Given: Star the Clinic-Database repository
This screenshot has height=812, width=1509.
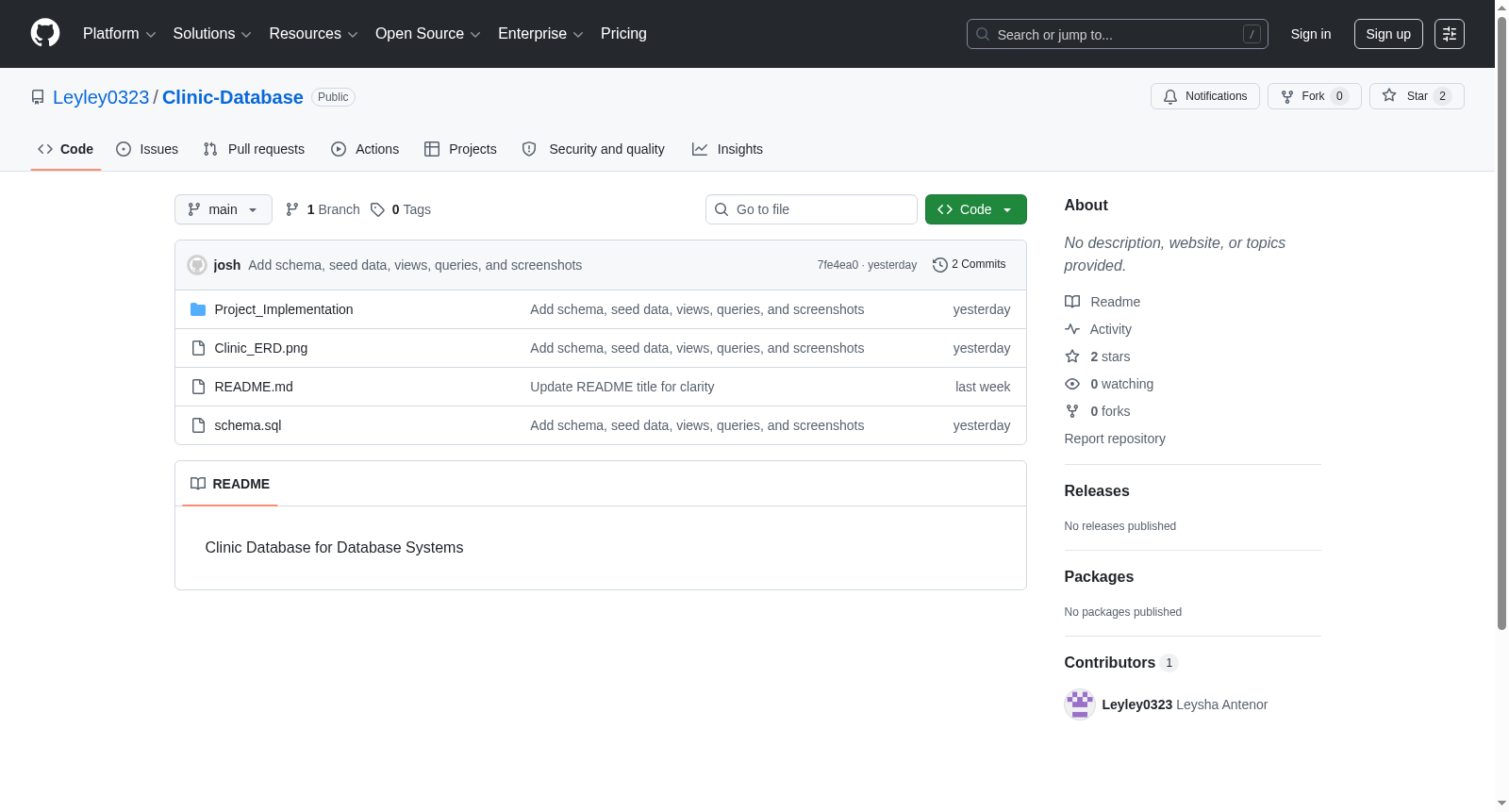Looking at the screenshot, I should 1417,96.
